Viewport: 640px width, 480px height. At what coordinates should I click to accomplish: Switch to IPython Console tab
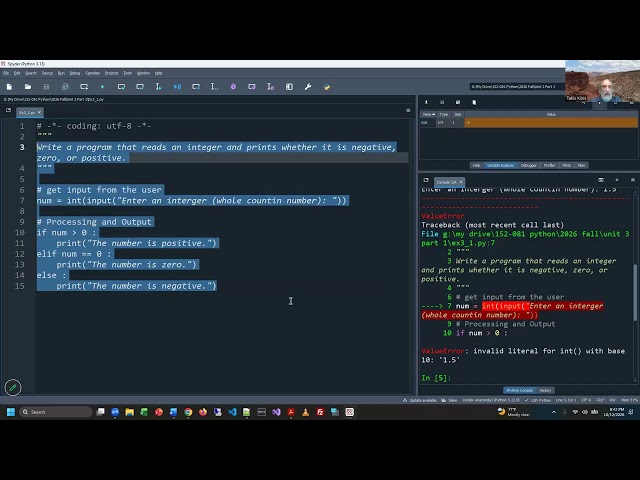click(x=520, y=390)
